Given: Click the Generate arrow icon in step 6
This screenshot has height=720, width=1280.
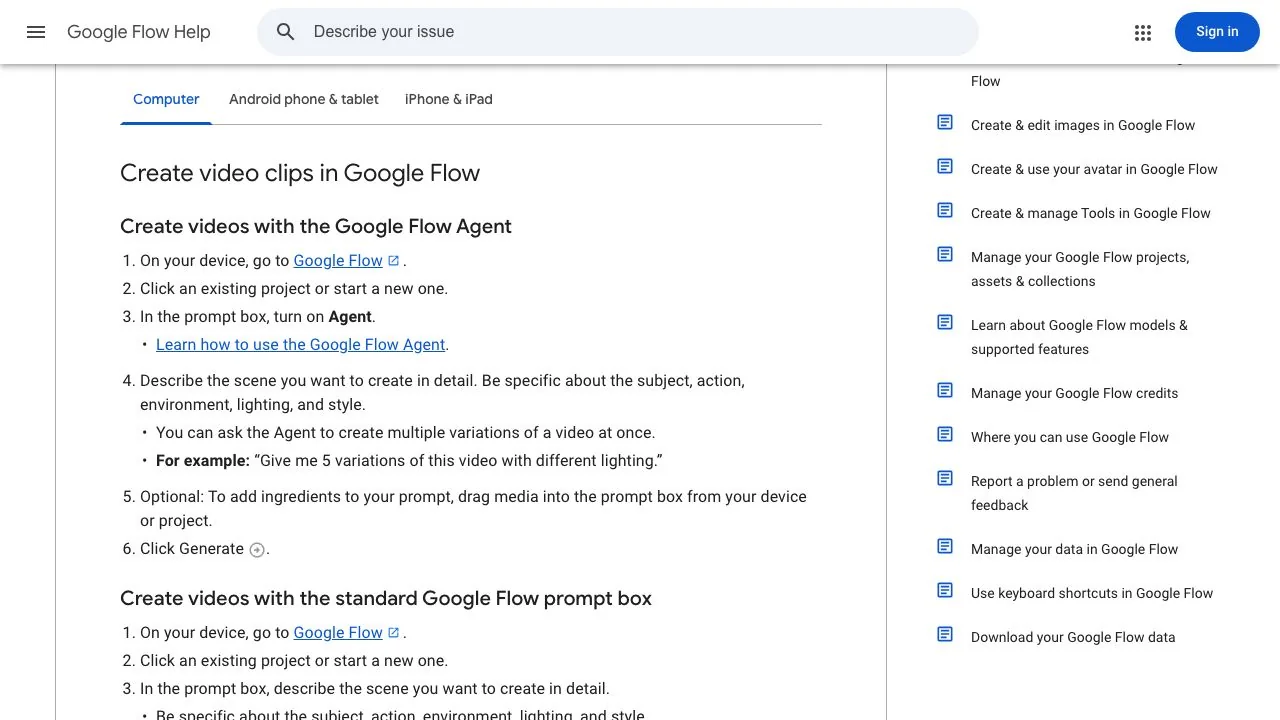Looking at the screenshot, I should point(257,550).
